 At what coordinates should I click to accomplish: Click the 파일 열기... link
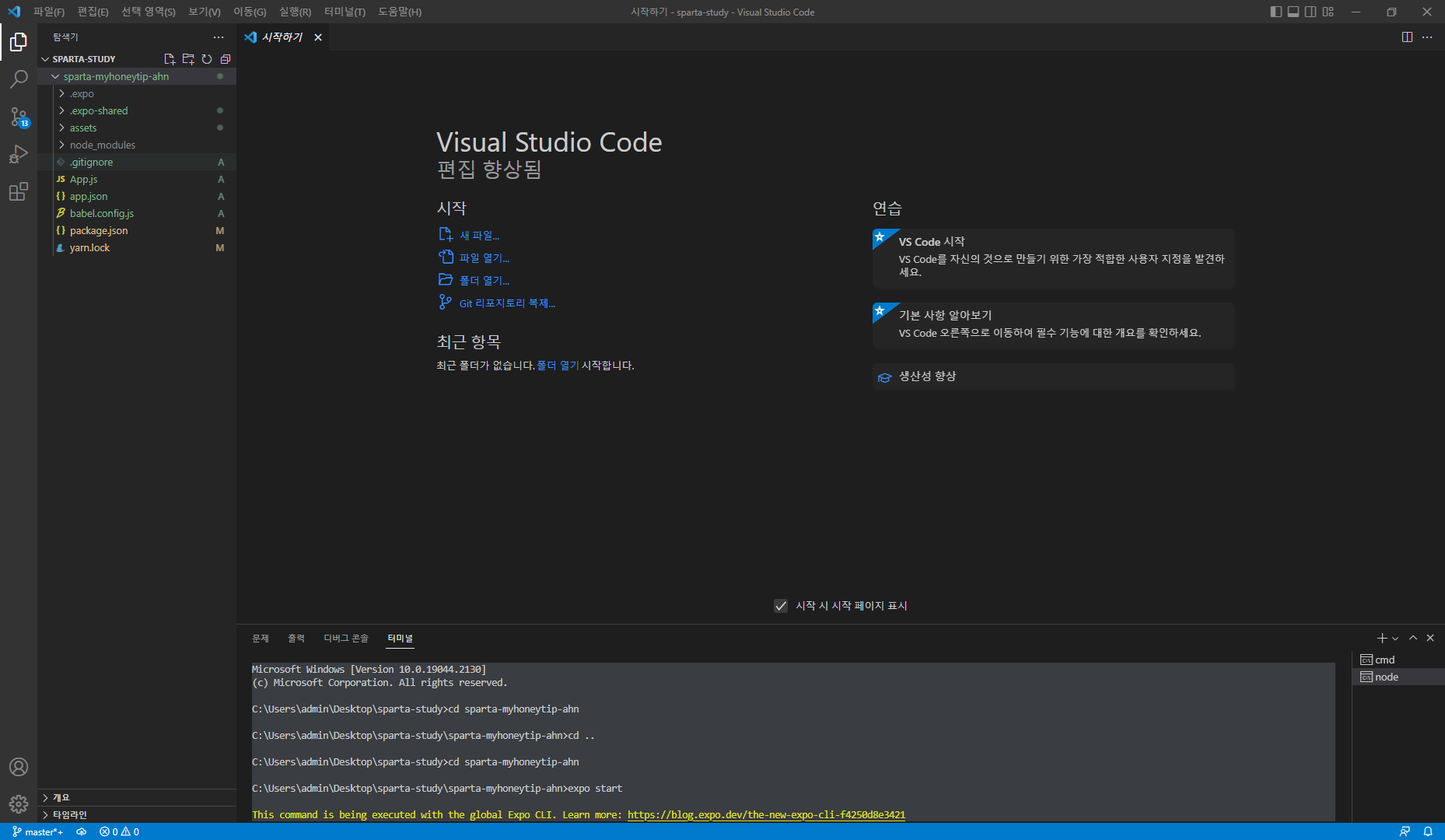(474, 257)
